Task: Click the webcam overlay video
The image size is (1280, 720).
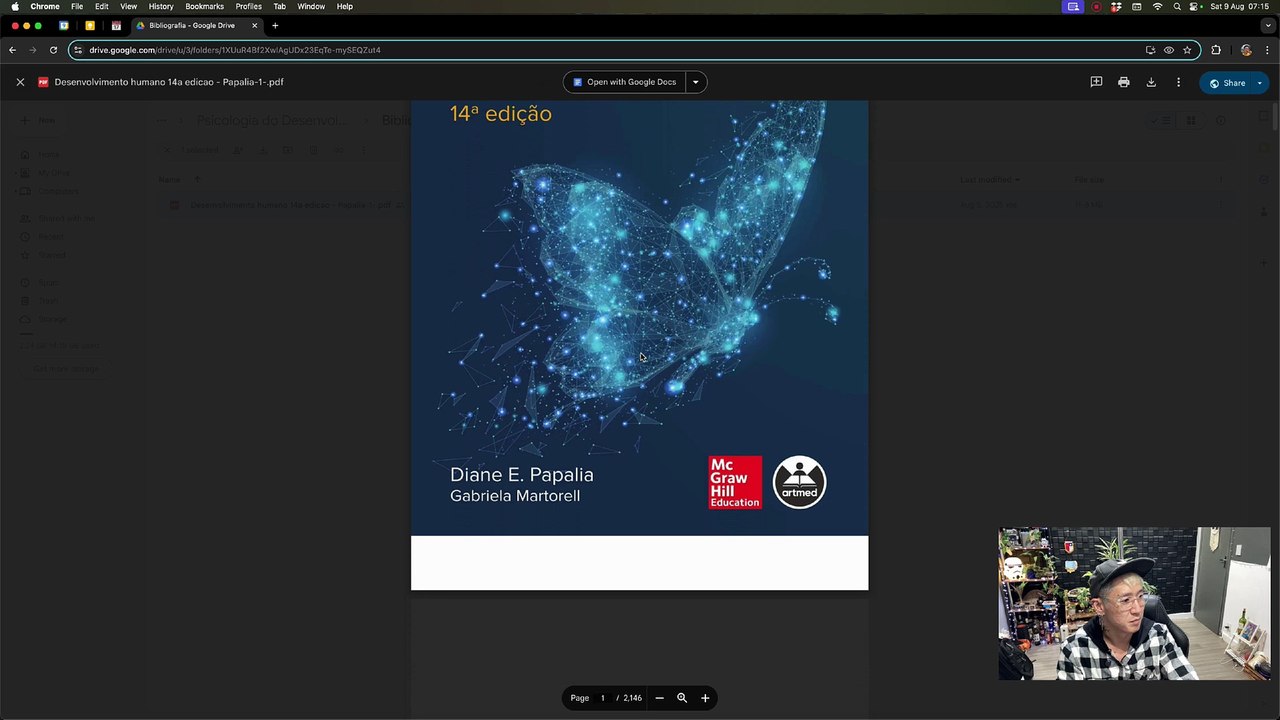Action: pyautogui.click(x=1134, y=604)
